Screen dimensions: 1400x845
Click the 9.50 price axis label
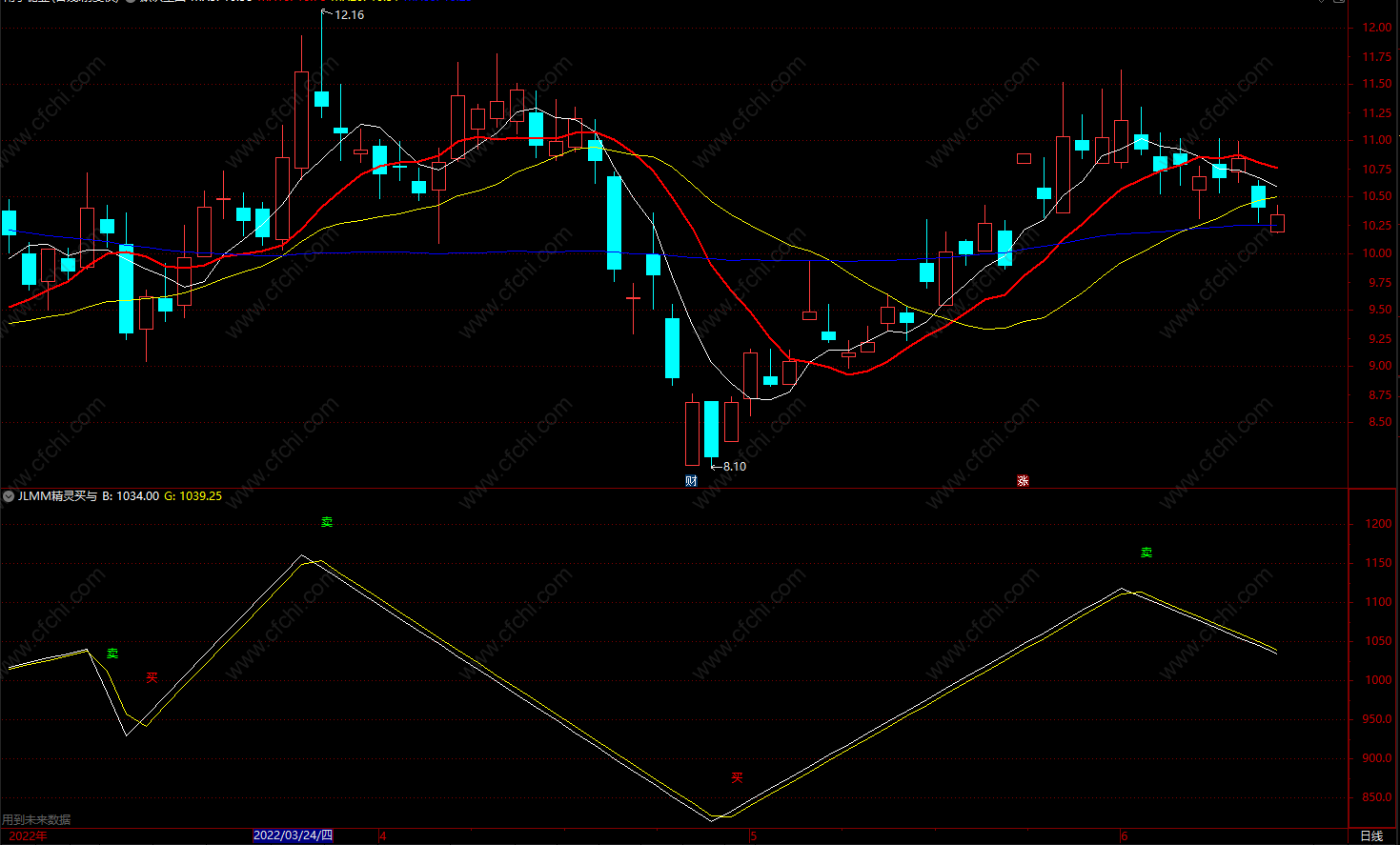(x=1379, y=310)
